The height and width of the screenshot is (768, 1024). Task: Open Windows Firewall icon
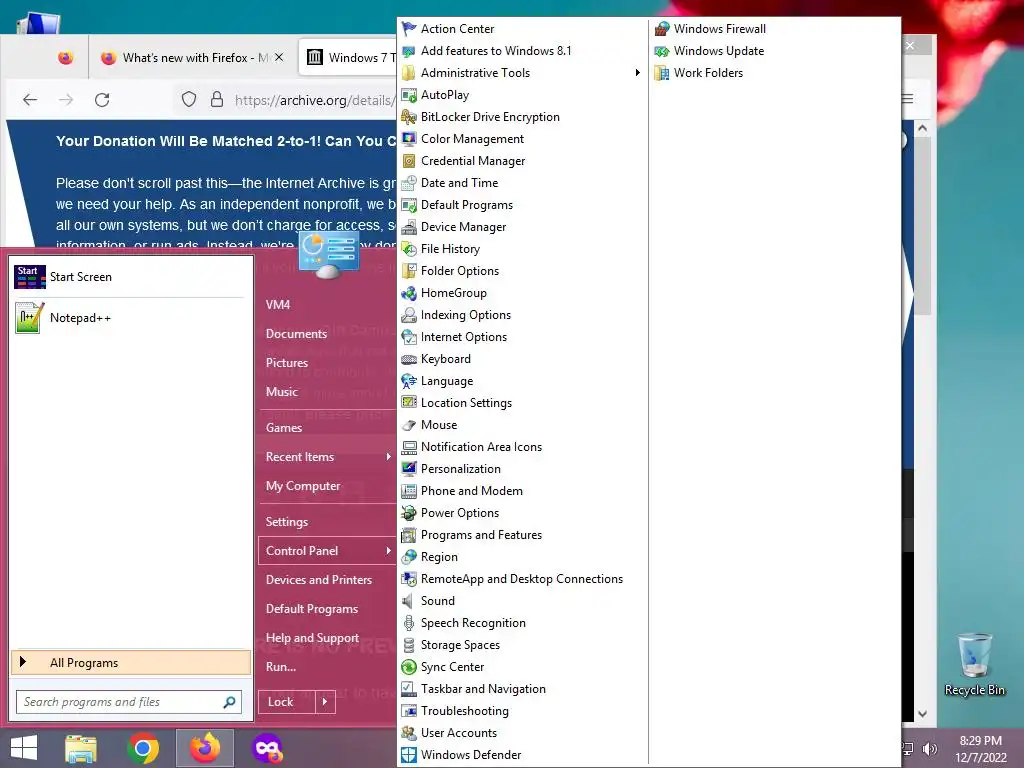coord(662,29)
